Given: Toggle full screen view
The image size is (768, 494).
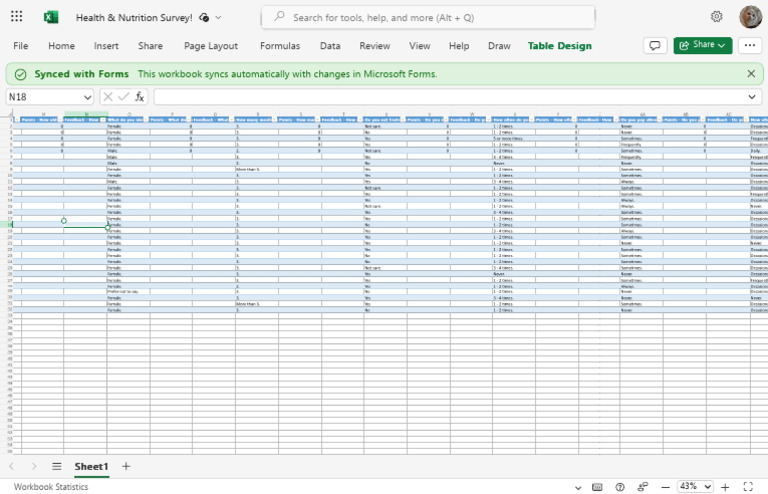Looking at the screenshot, I should [x=748, y=487].
